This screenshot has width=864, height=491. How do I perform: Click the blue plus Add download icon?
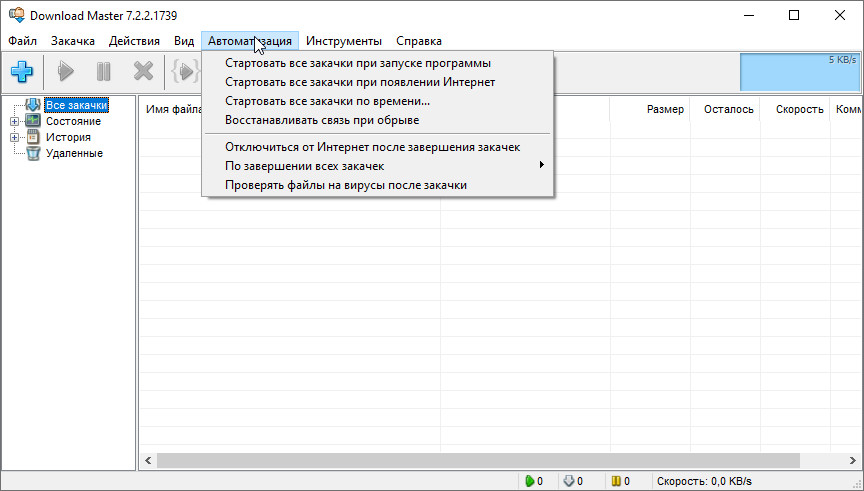(x=23, y=71)
